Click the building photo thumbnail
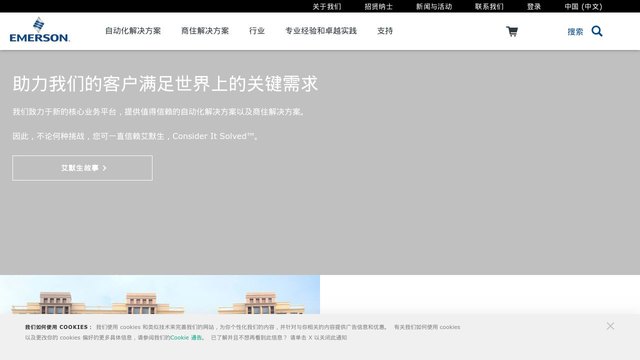 click(x=160, y=295)
